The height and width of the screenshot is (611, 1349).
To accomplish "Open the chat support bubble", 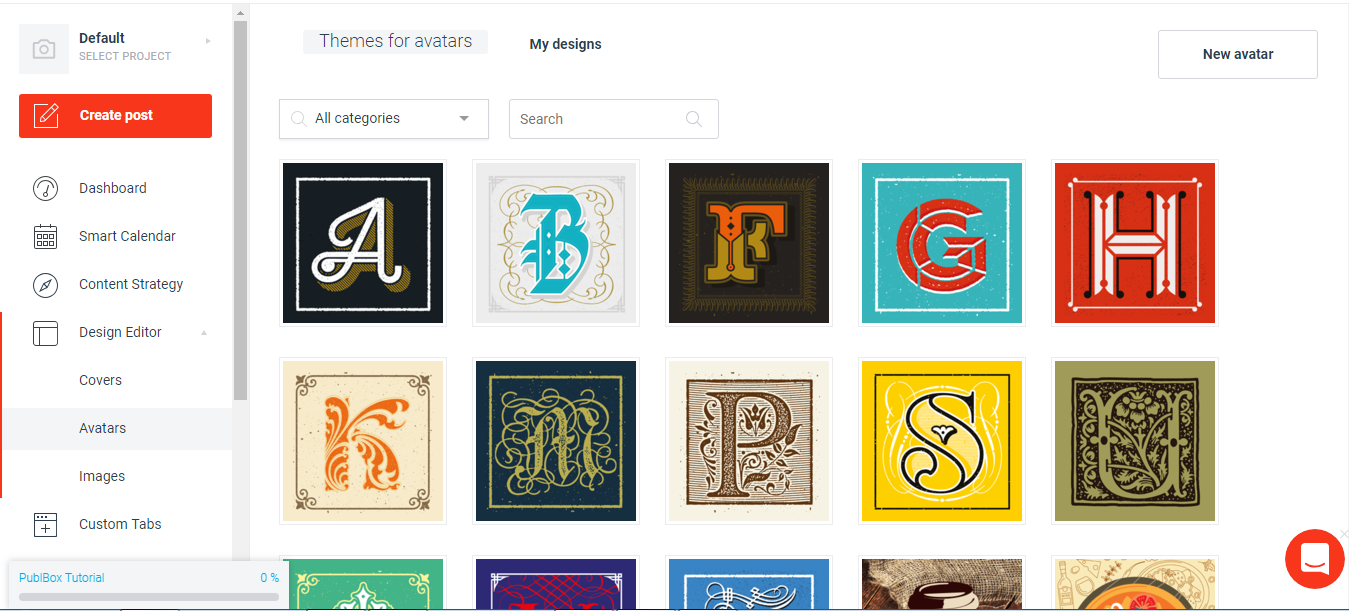I will [x=1314, y=560].
